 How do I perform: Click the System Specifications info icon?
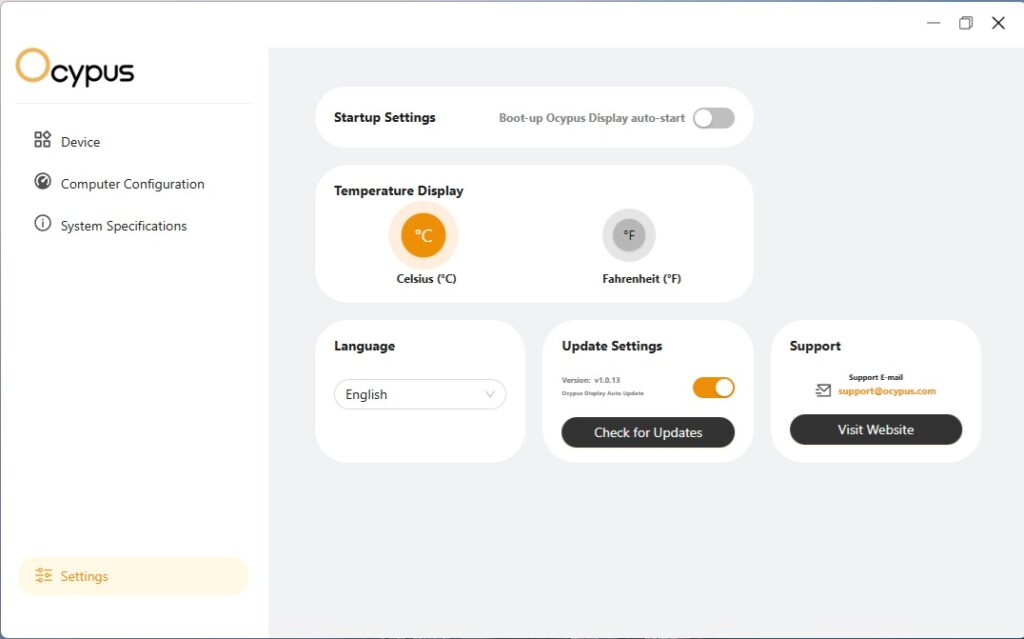coord(42,223)
